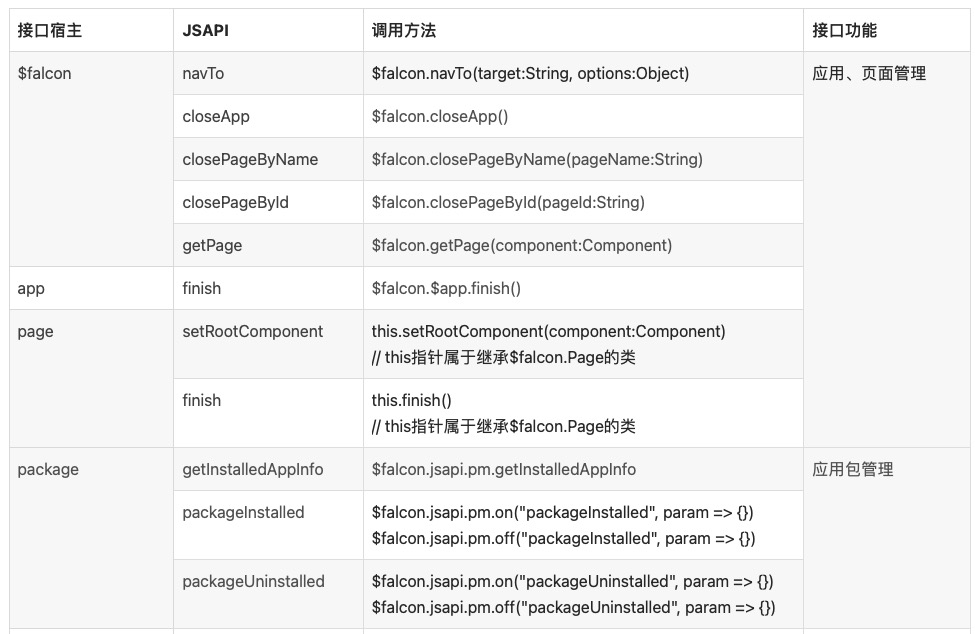Click the $falcon host cell
This screenshot has width=975, height=634.
pos(44,73)
